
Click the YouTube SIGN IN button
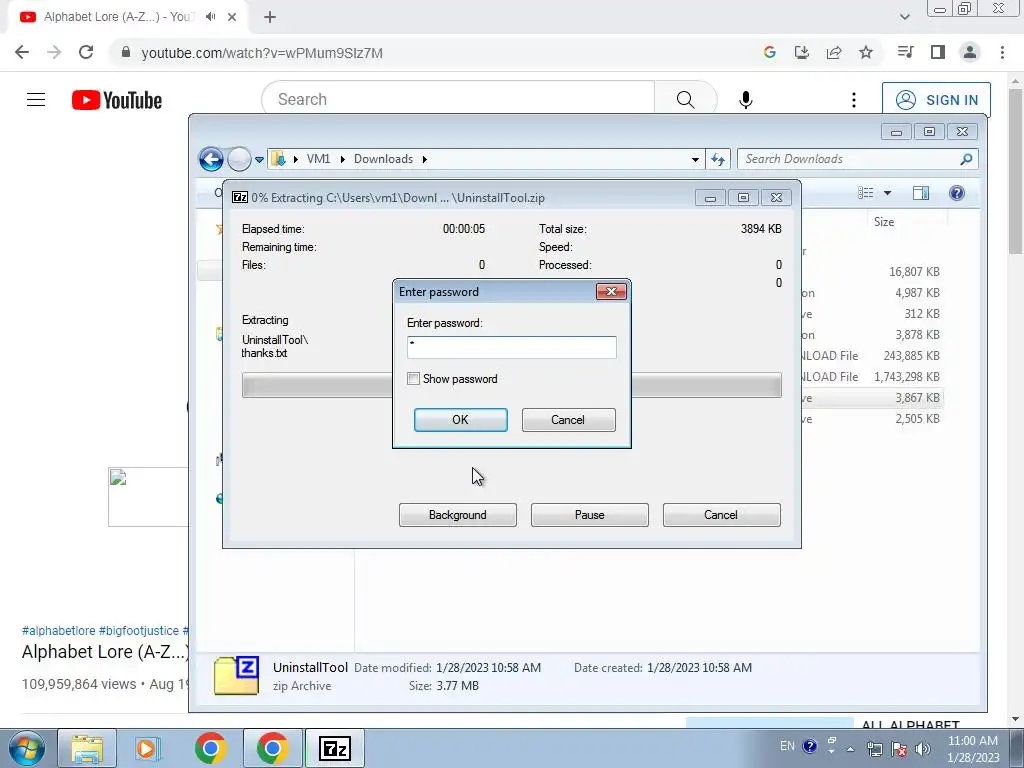(x=936, y=100)
